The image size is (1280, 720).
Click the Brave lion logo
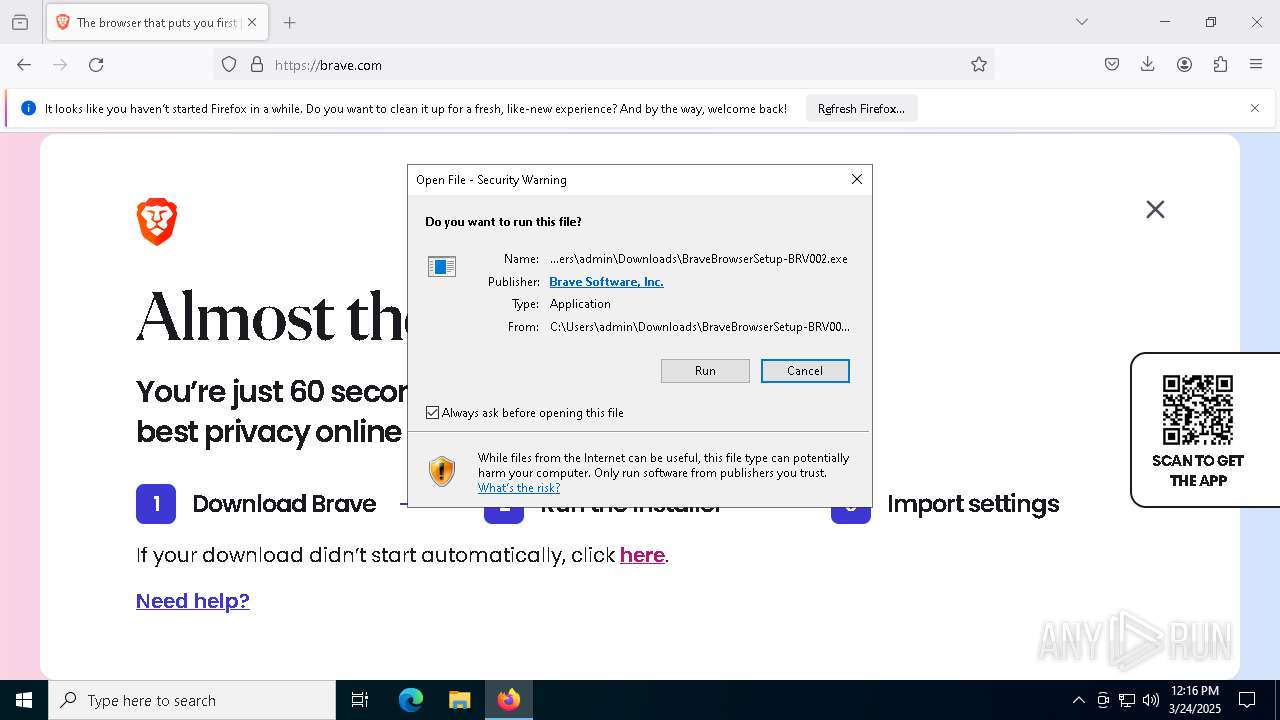(x=157, y=222)
